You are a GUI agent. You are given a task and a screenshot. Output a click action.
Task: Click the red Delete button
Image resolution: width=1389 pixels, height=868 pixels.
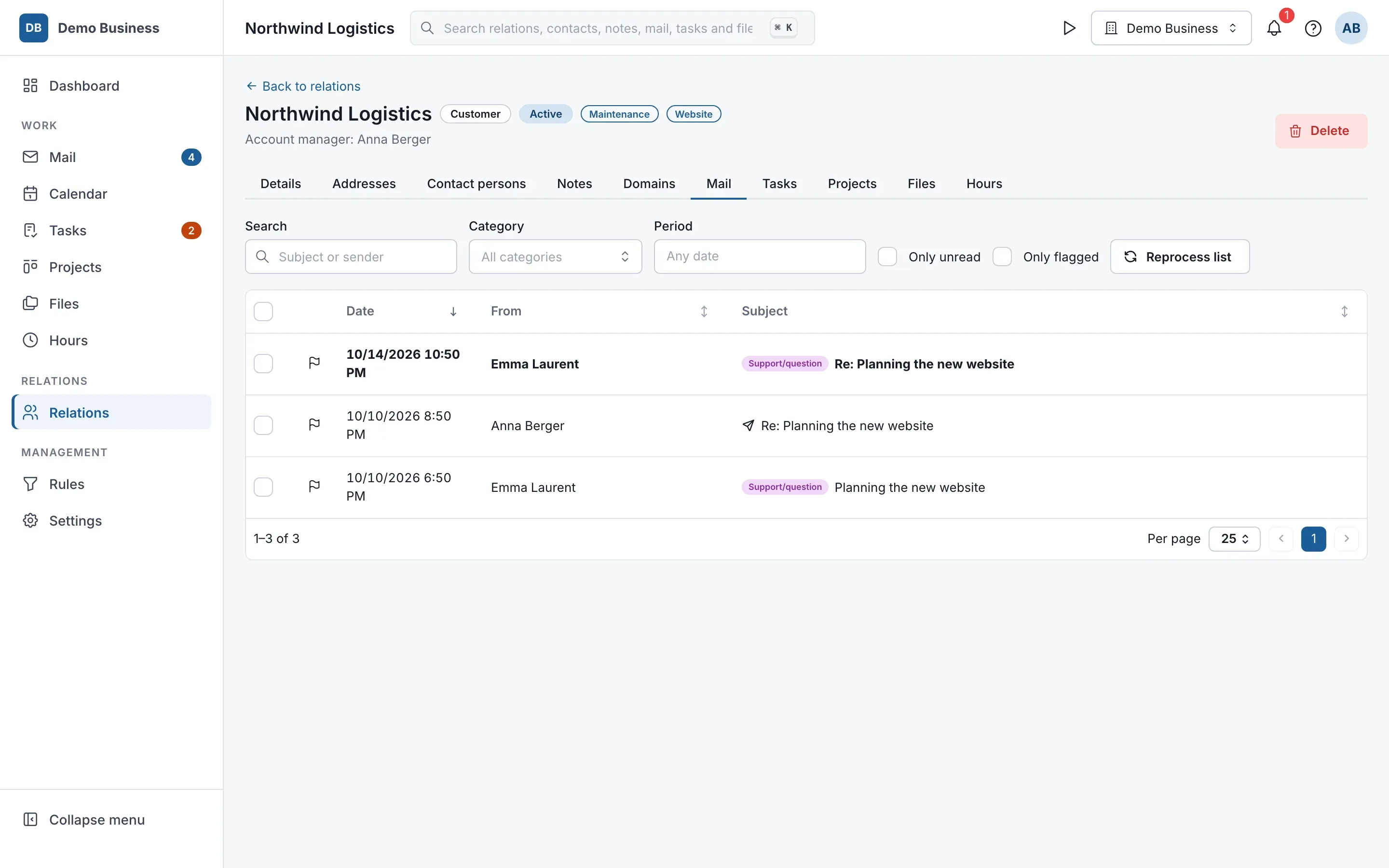tap(1321, 131)
